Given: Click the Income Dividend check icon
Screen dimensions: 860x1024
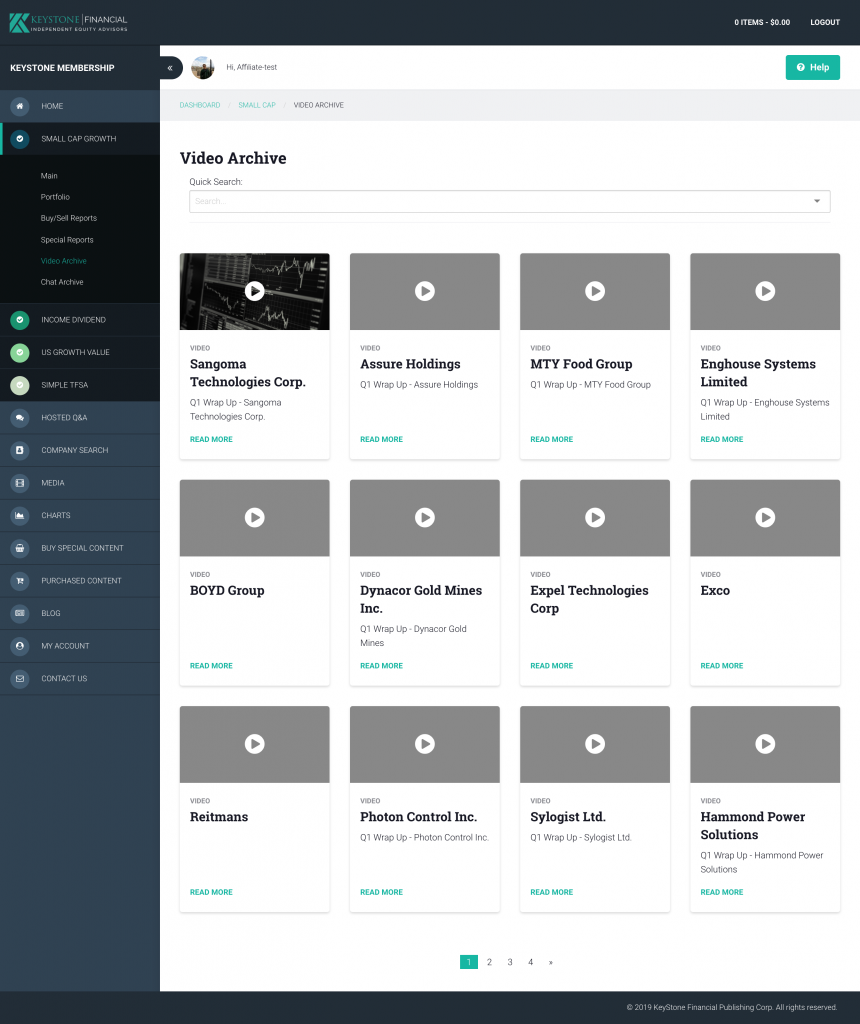Looking at the screenshot, I should [20, 320].
